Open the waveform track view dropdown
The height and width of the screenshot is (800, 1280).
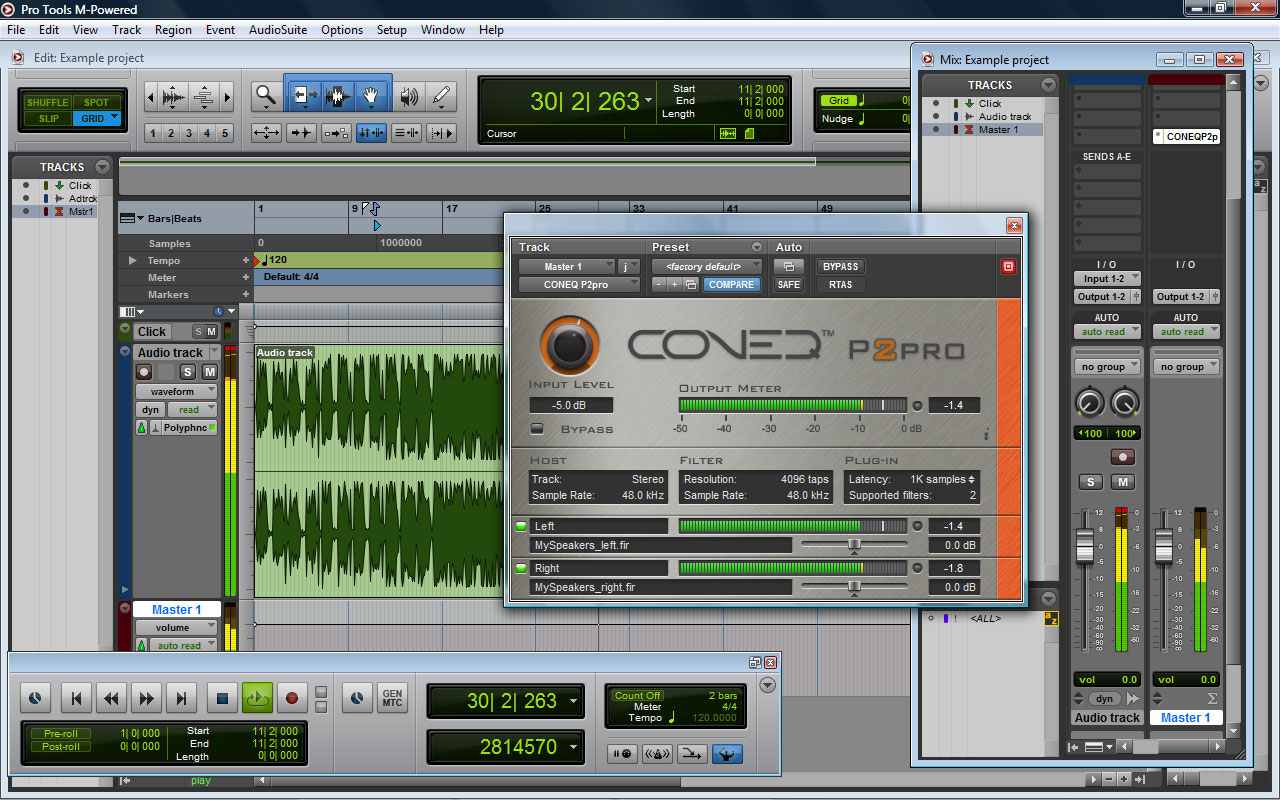(x=177, y=392)
